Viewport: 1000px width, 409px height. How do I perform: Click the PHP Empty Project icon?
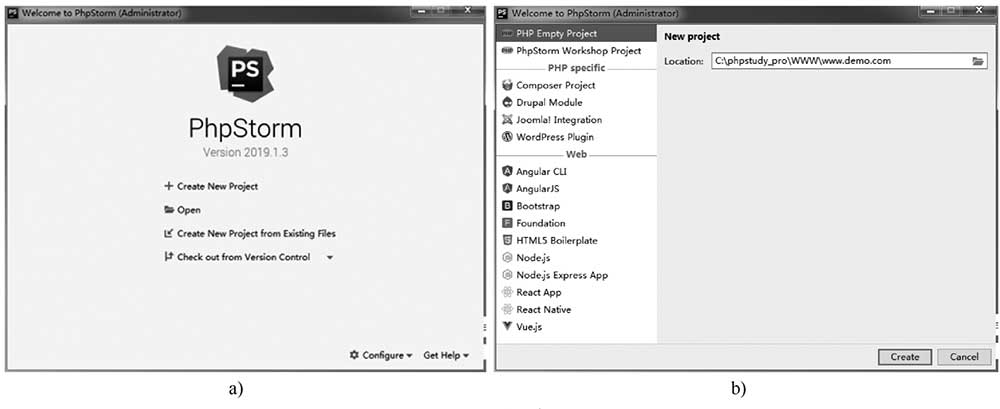508,33
